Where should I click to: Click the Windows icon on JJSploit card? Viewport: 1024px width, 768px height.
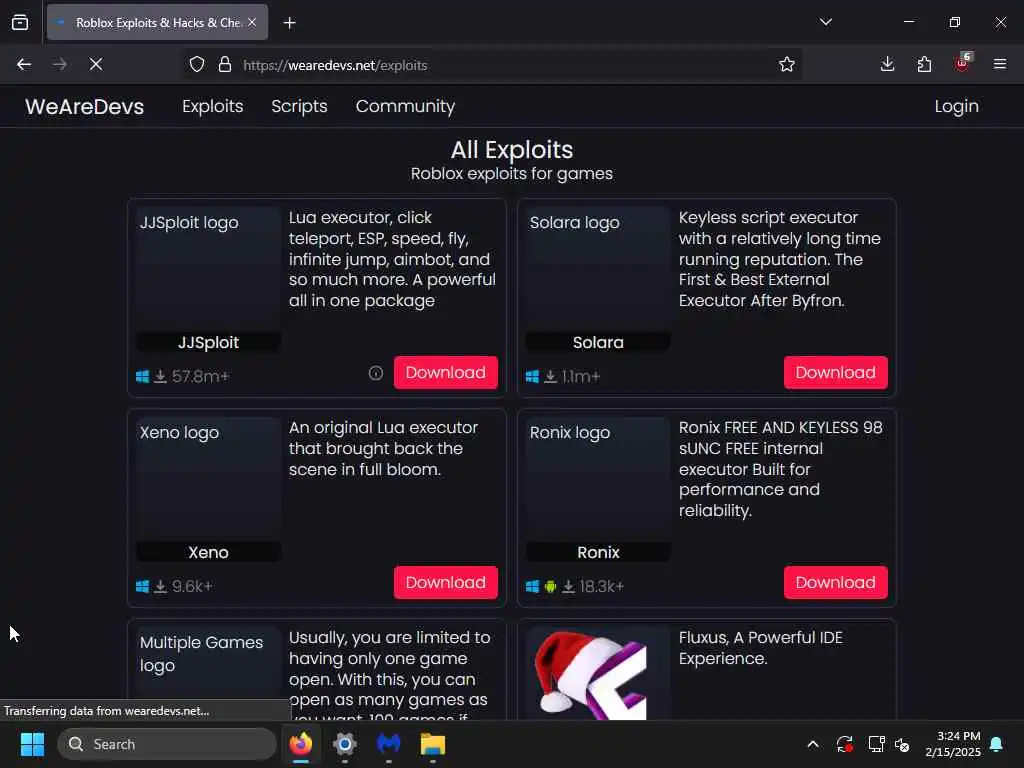point(142,377)
